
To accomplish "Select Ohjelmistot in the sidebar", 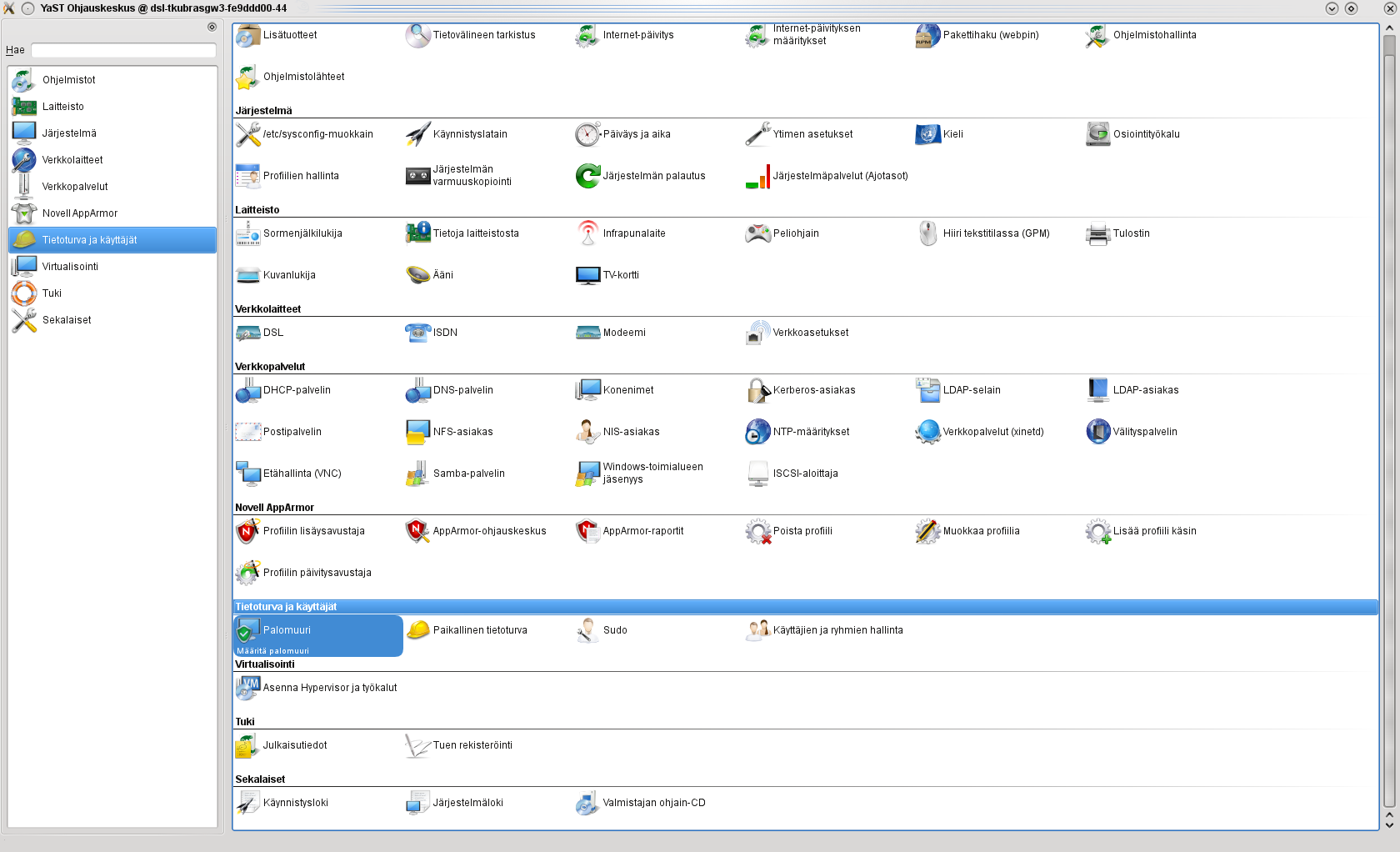I will click(68, 80).
